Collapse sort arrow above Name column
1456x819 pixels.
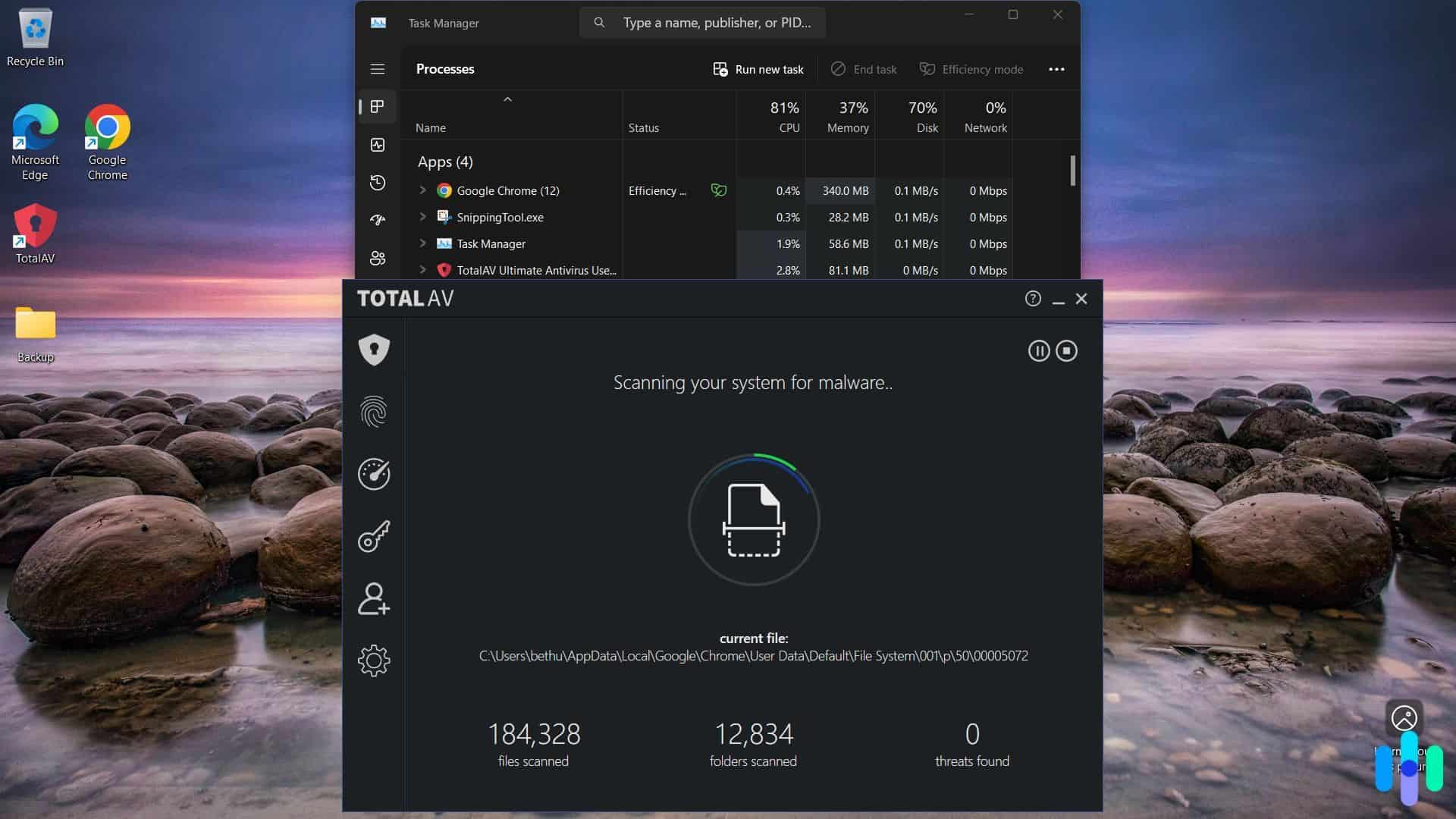point(507,99)
